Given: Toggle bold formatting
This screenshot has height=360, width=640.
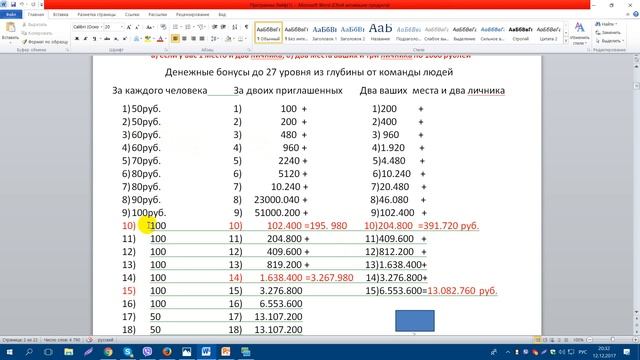Looking at the screenshot, I should tap(77, 39).
